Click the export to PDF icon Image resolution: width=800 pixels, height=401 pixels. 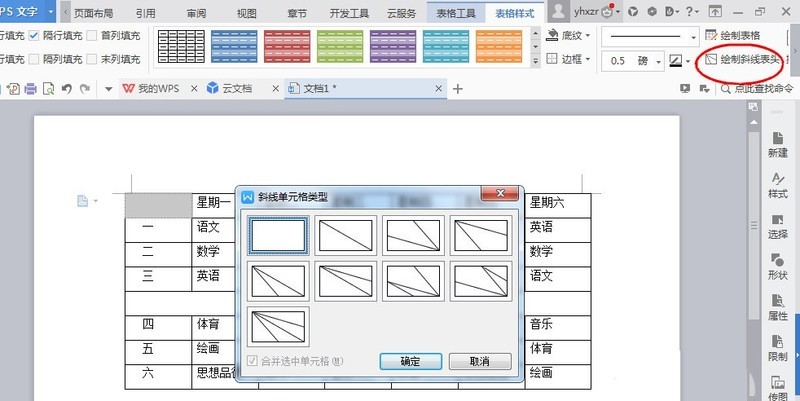[x=13, y=89]
